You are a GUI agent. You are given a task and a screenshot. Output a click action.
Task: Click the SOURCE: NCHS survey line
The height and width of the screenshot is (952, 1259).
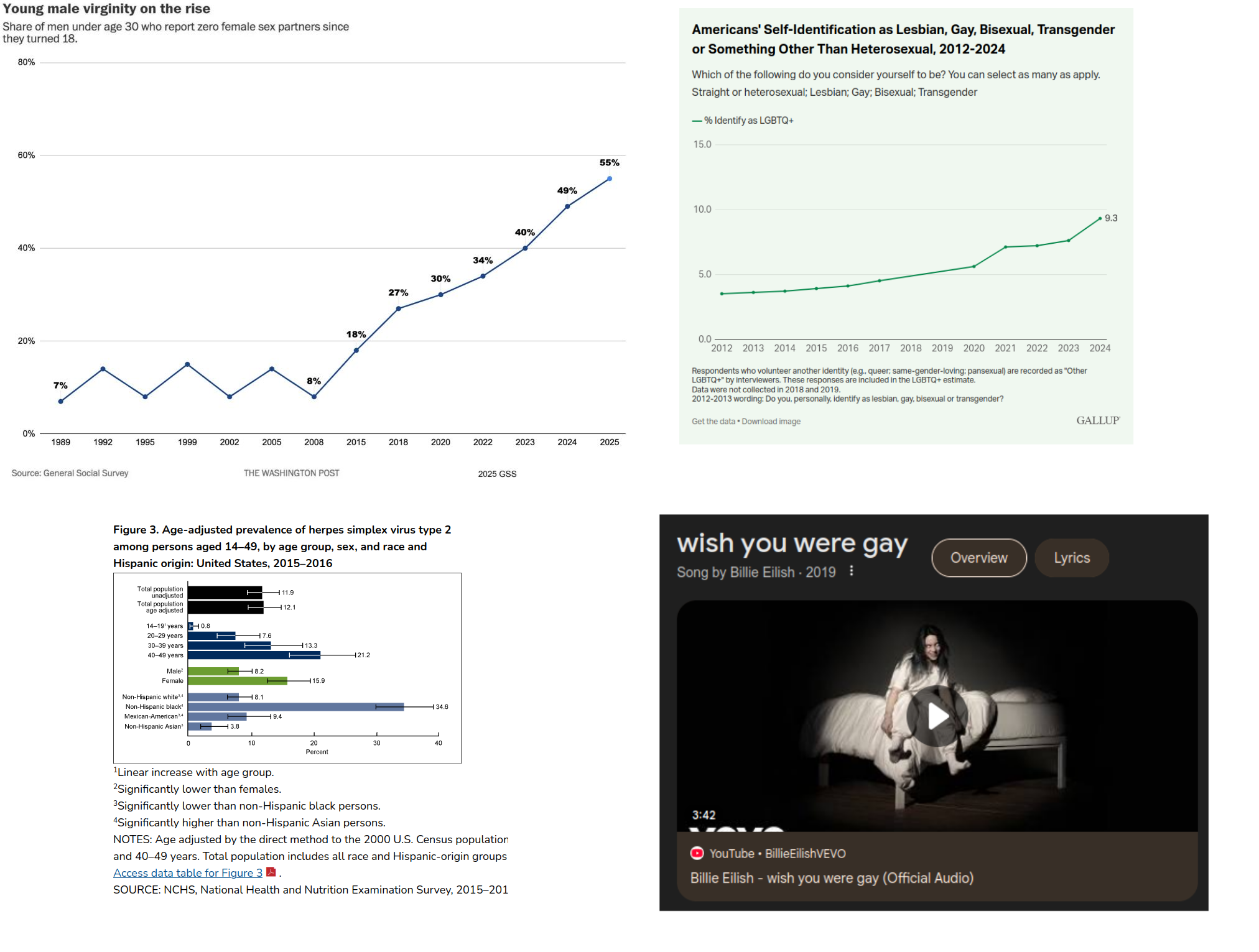310,890
